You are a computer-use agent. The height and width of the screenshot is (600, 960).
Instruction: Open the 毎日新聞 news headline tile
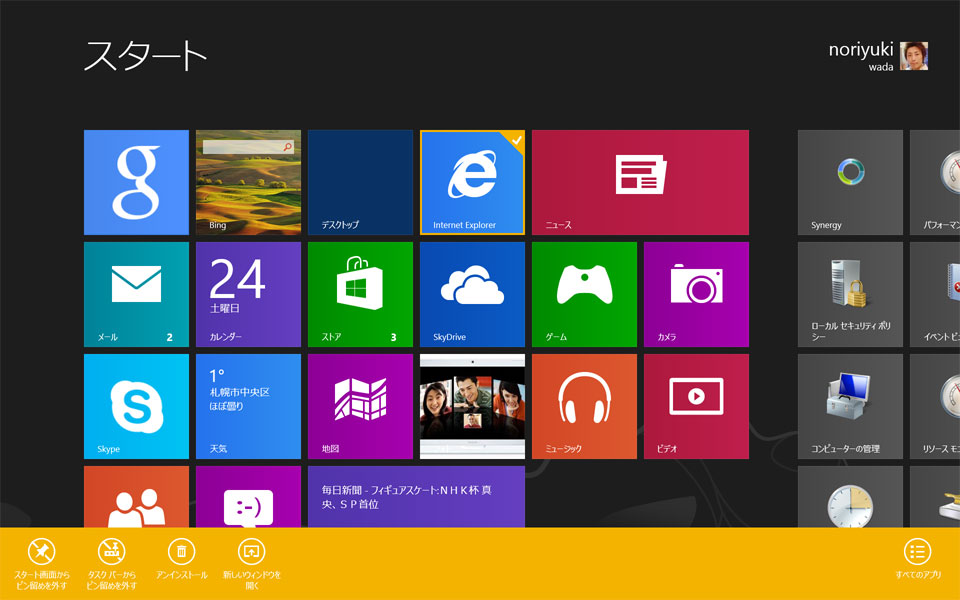click(416, 497)
